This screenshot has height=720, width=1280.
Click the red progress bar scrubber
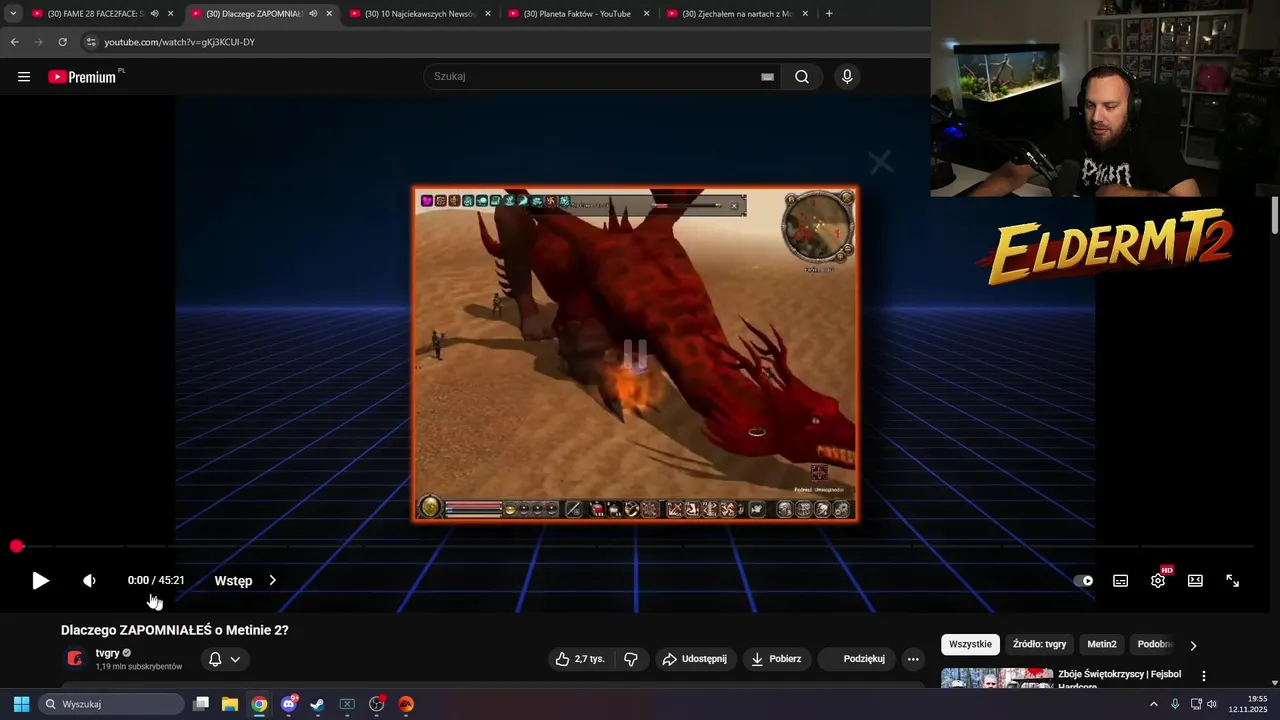click(x=16, y=546)
